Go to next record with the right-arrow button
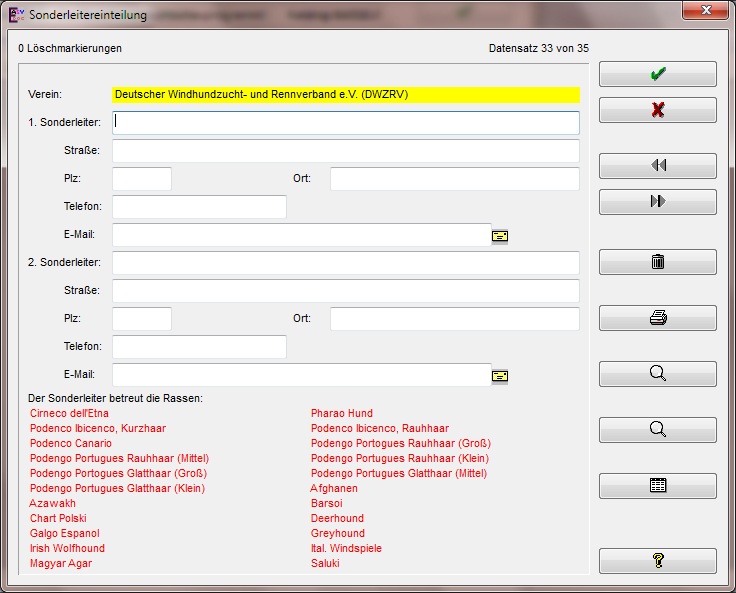 658,201
